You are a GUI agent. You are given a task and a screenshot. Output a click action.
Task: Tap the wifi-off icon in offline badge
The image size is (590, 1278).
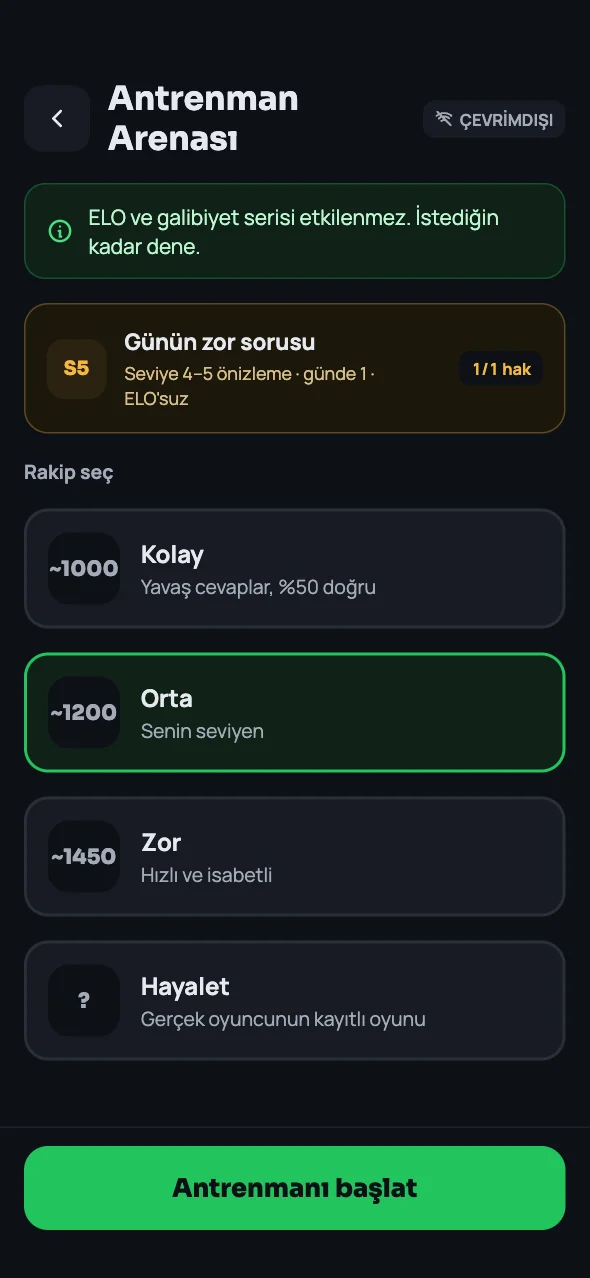tap(444, 119)
